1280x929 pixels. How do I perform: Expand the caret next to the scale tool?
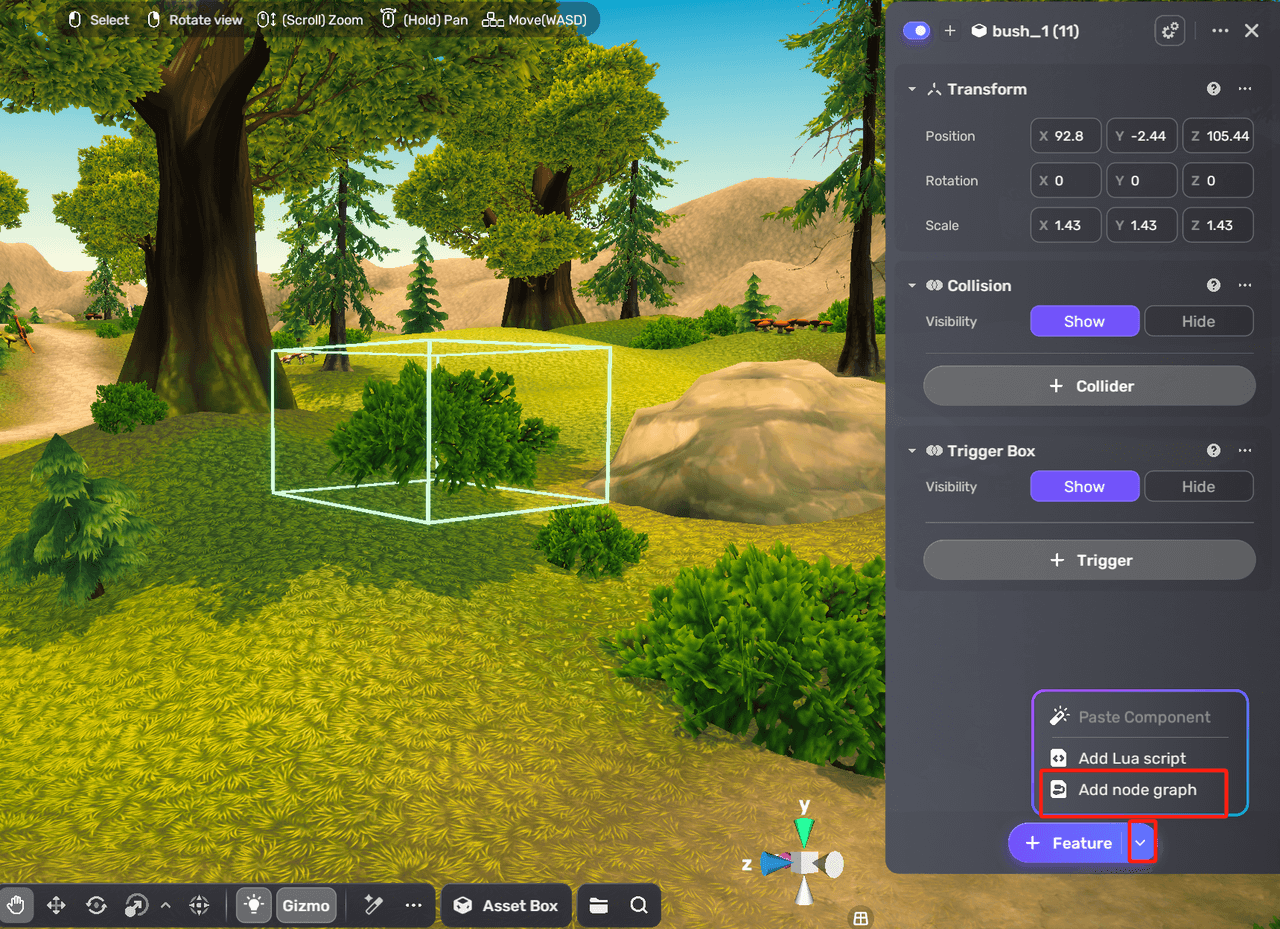pos(166,905)
